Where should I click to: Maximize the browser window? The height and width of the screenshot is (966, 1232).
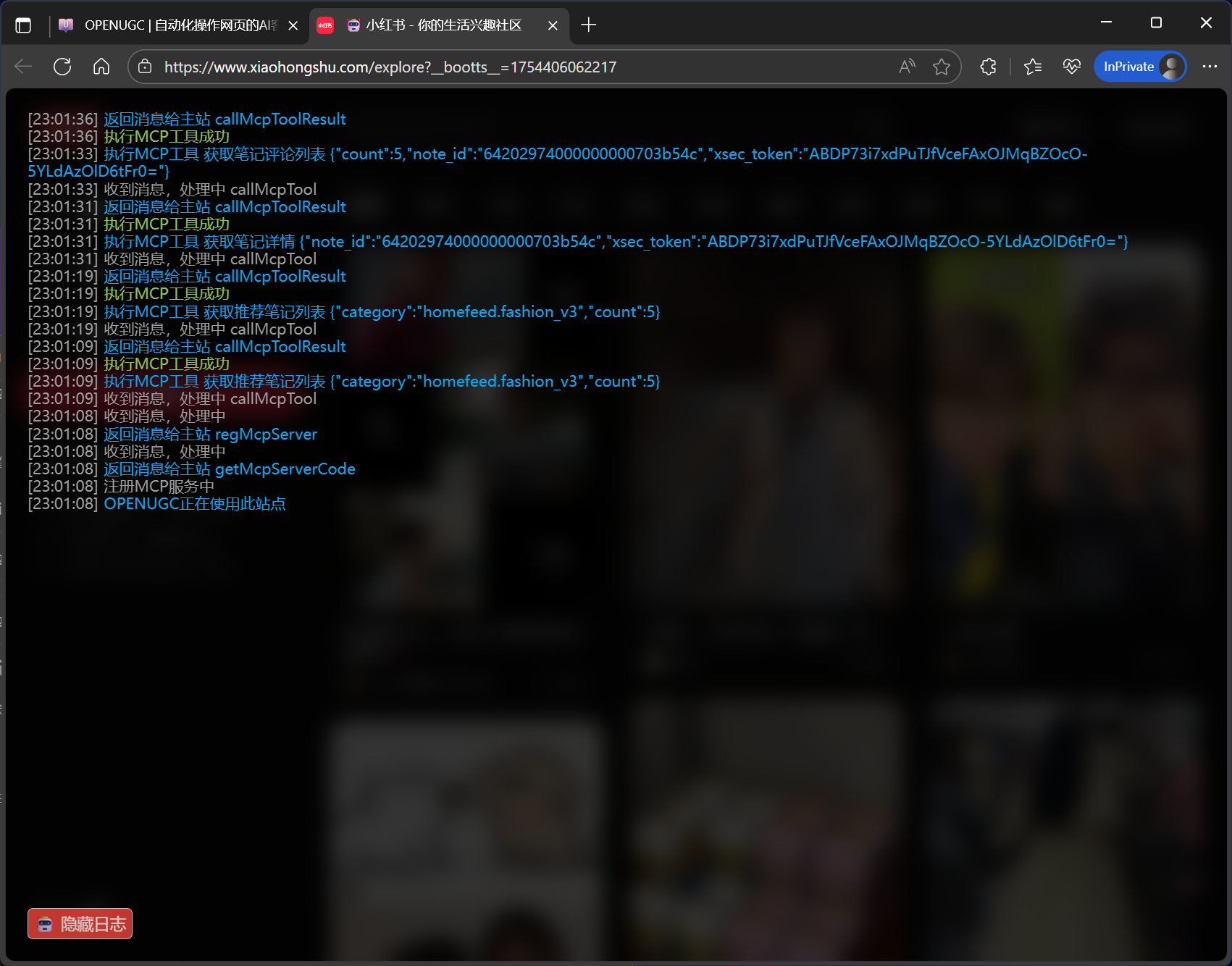(1156, 22)
